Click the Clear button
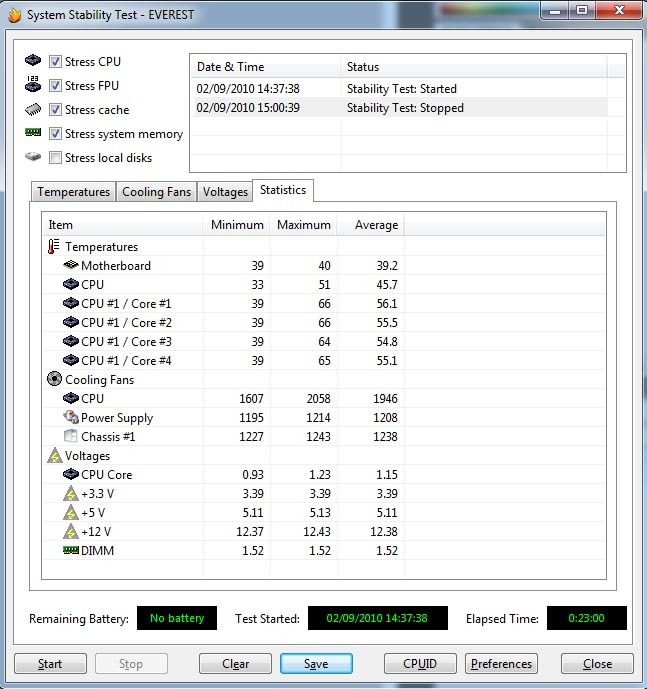The width and height of the screenshot is (647, 689). pyautogui.click(x=235, y=664)
